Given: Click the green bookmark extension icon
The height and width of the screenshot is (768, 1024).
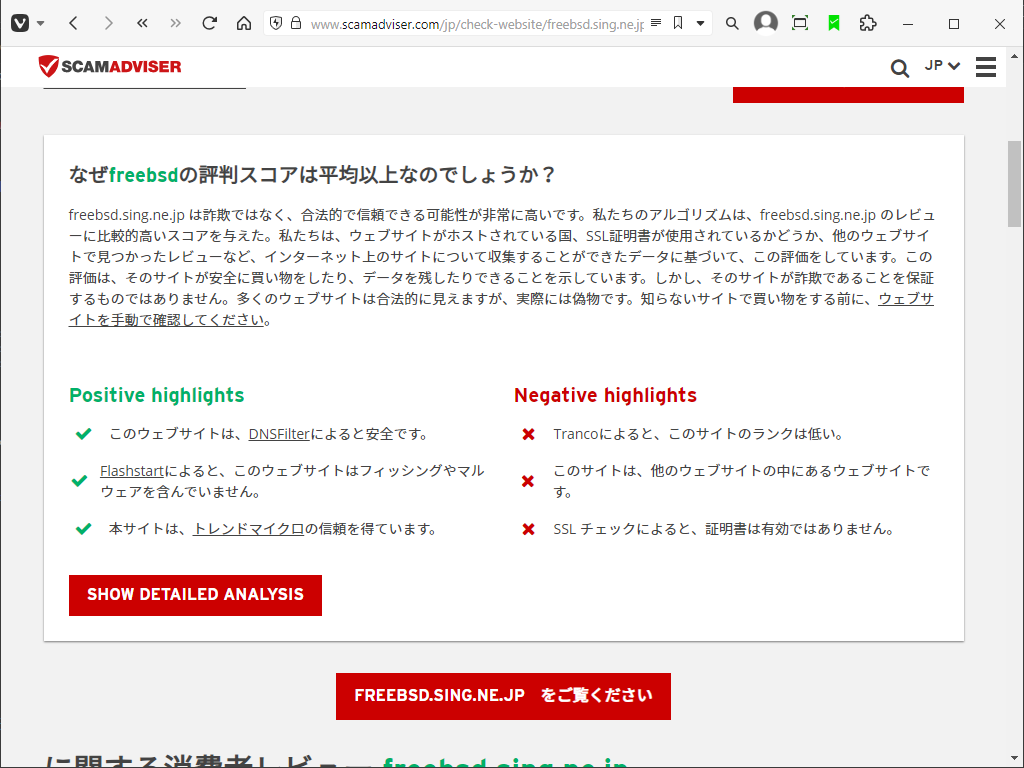Looking at the screenshot, I should click(834, 24).
